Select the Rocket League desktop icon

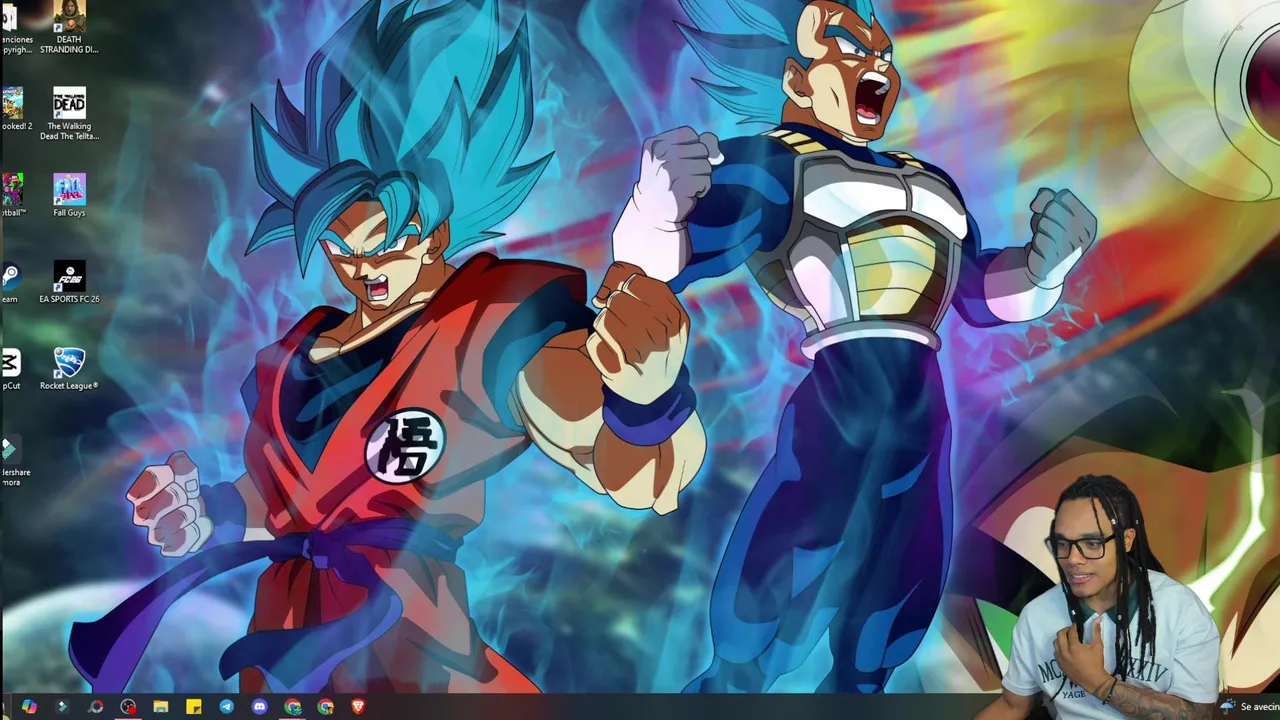(x=69, y=368)
